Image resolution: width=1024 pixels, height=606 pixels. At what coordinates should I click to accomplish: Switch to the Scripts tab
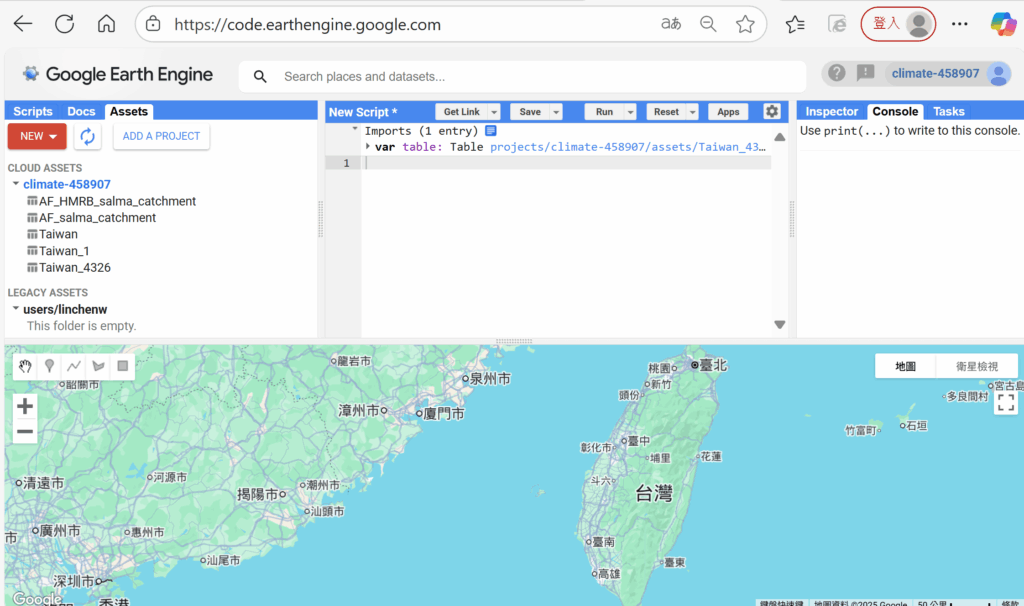tap(33, 112)
